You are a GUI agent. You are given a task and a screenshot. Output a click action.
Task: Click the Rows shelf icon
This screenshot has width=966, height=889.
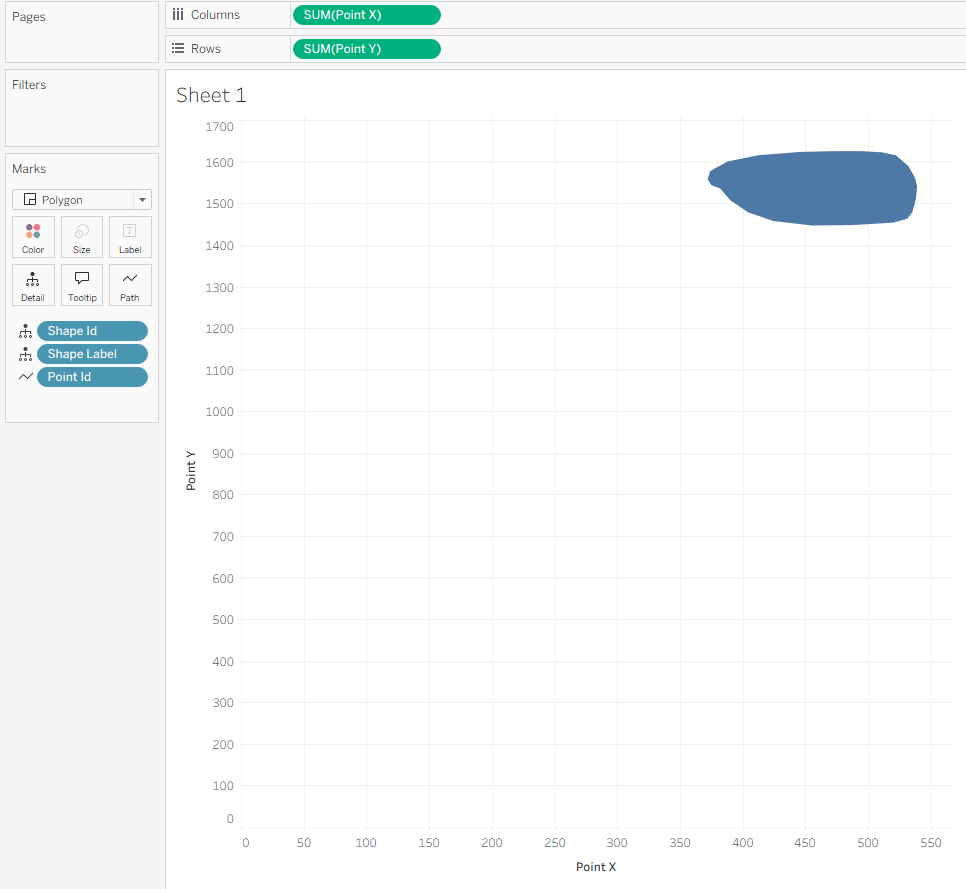coord(178,48)
